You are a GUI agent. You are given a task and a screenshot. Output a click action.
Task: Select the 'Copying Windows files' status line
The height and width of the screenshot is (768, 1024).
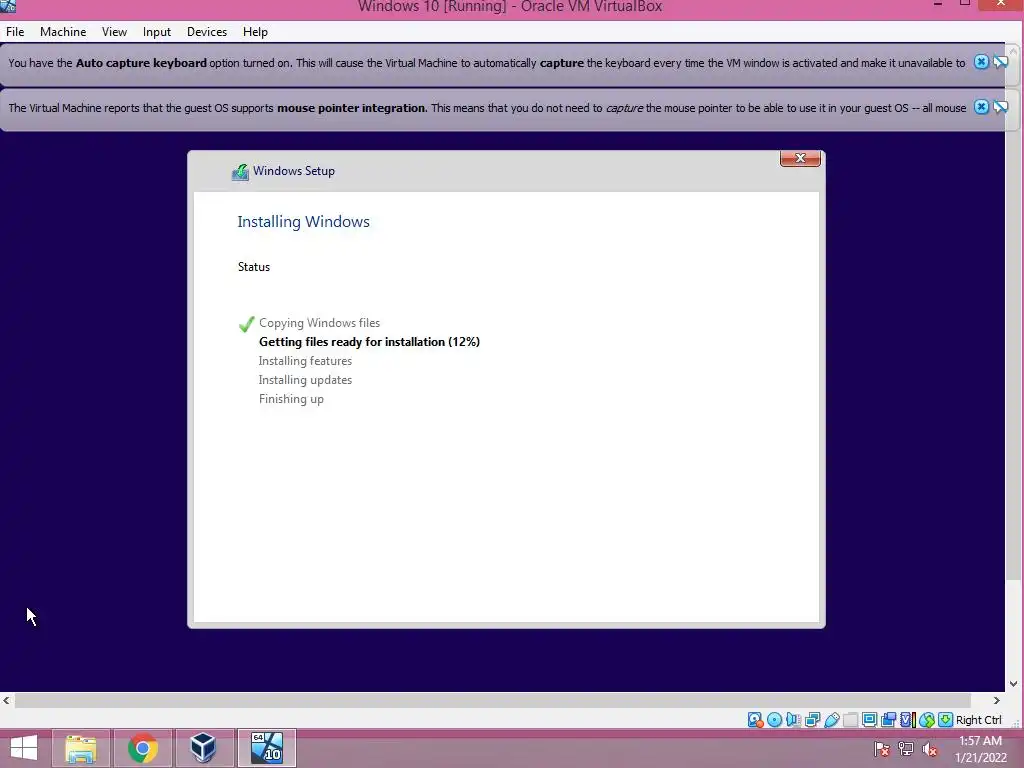[x=319, y=323]
